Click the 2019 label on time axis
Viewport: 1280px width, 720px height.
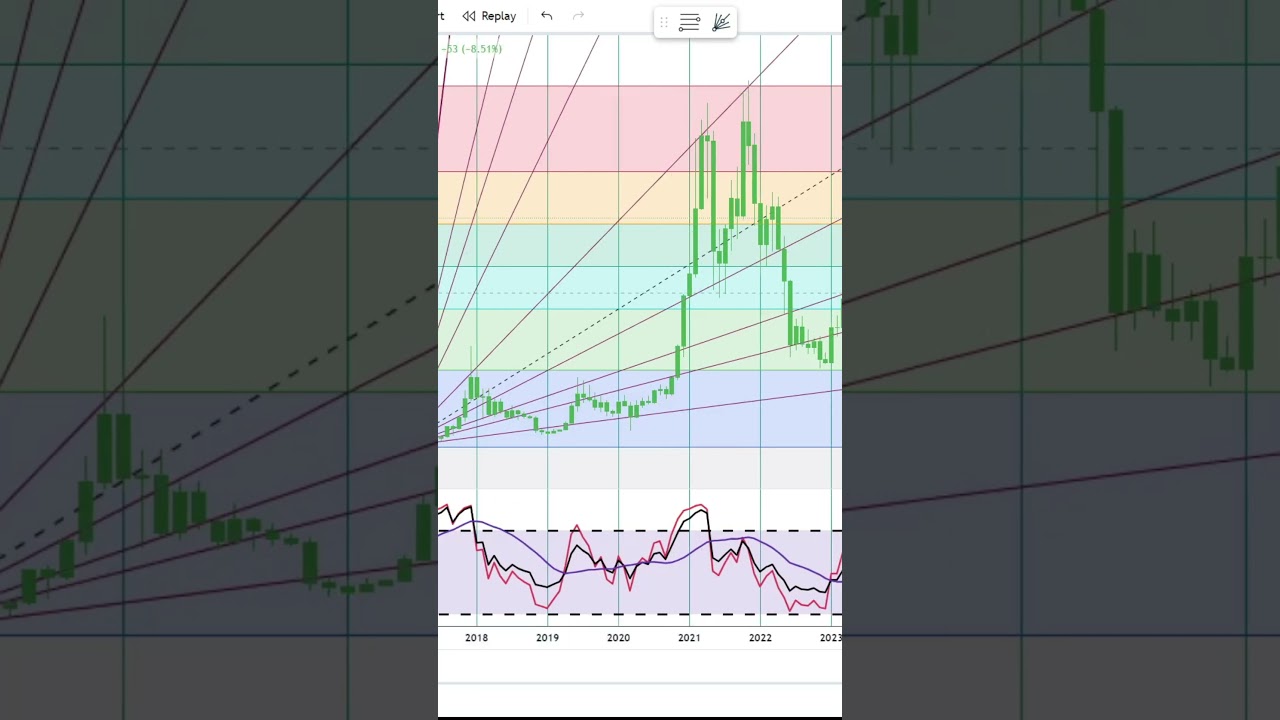pos(547,638)
